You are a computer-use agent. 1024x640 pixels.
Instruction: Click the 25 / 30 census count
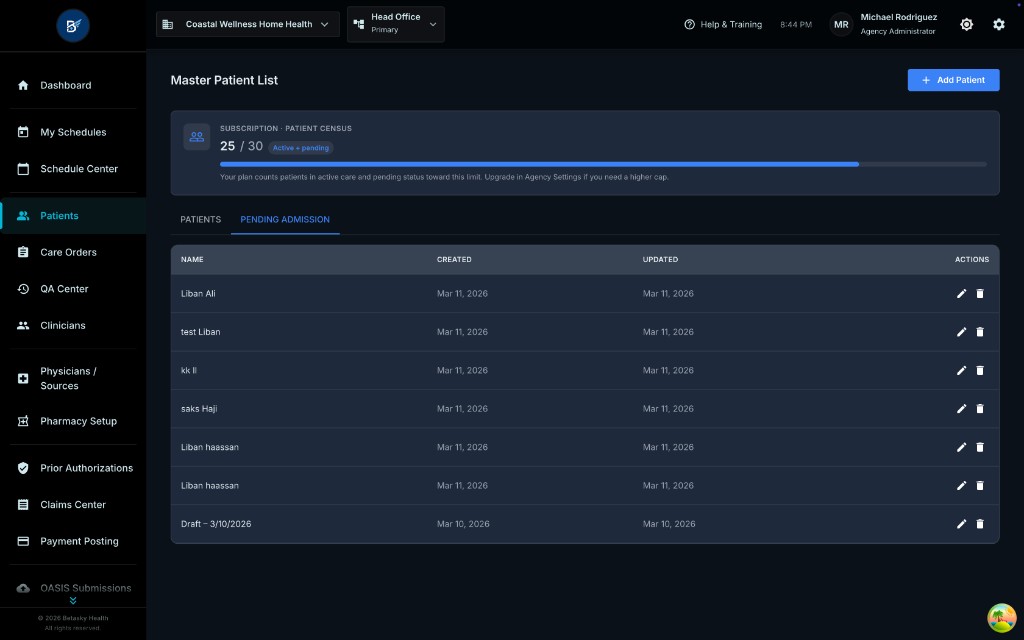click(x=241, y=146)
